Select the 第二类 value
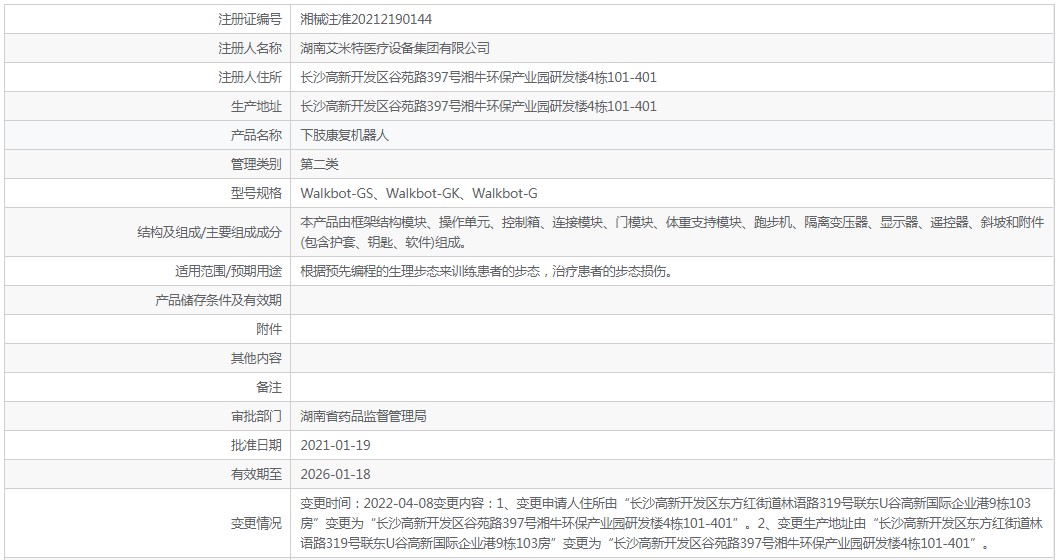The width and height of the screenshot is (1056, 560). (319, 164)
